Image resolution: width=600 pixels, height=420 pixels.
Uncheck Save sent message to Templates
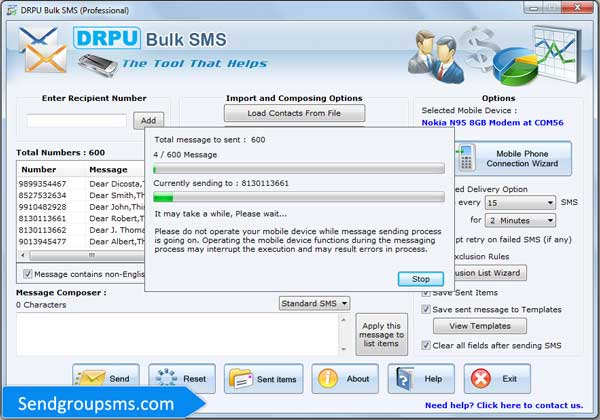click(x=426, y=309)
